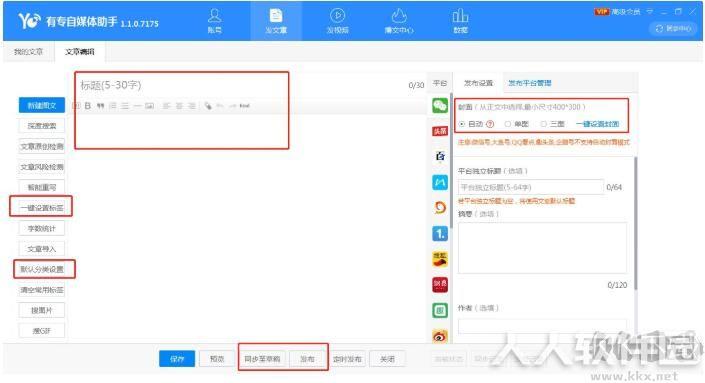Toggle bold formatting in editor toolbar
Image resolution: width=705 pixels, height=383 pixels.
pos(88,106)
